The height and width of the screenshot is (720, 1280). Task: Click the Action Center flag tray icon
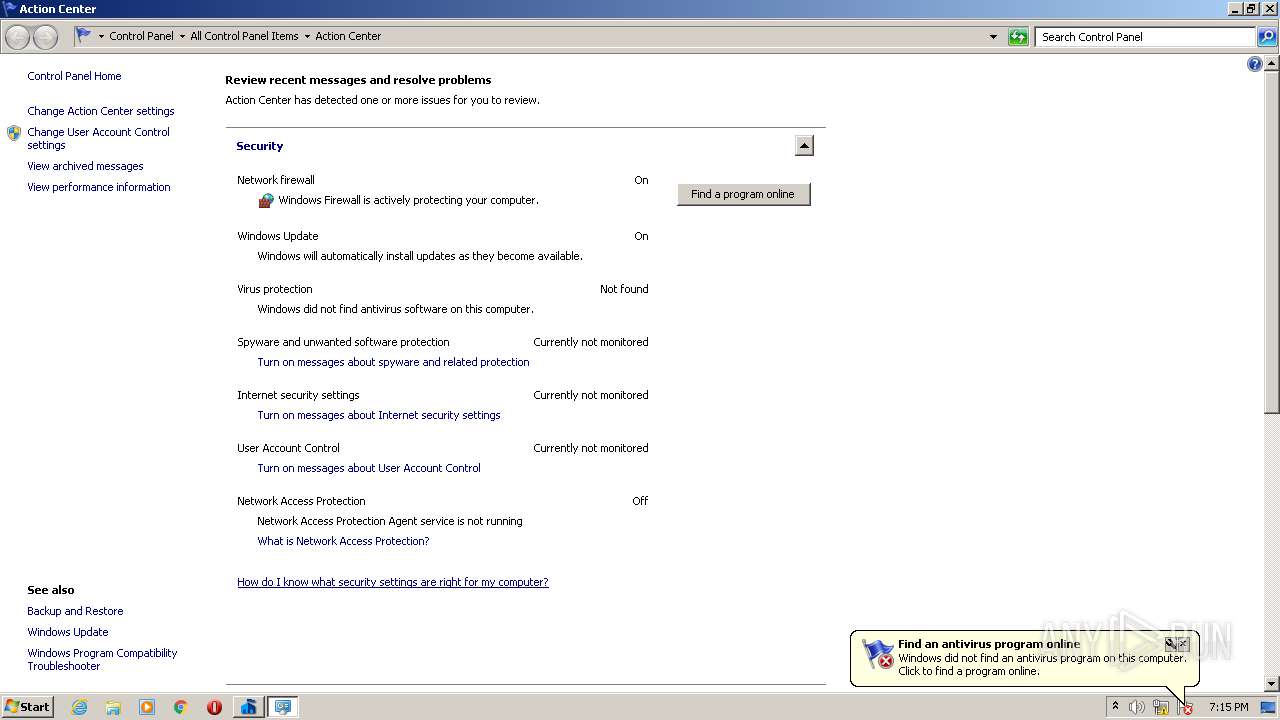point(1185,707)
